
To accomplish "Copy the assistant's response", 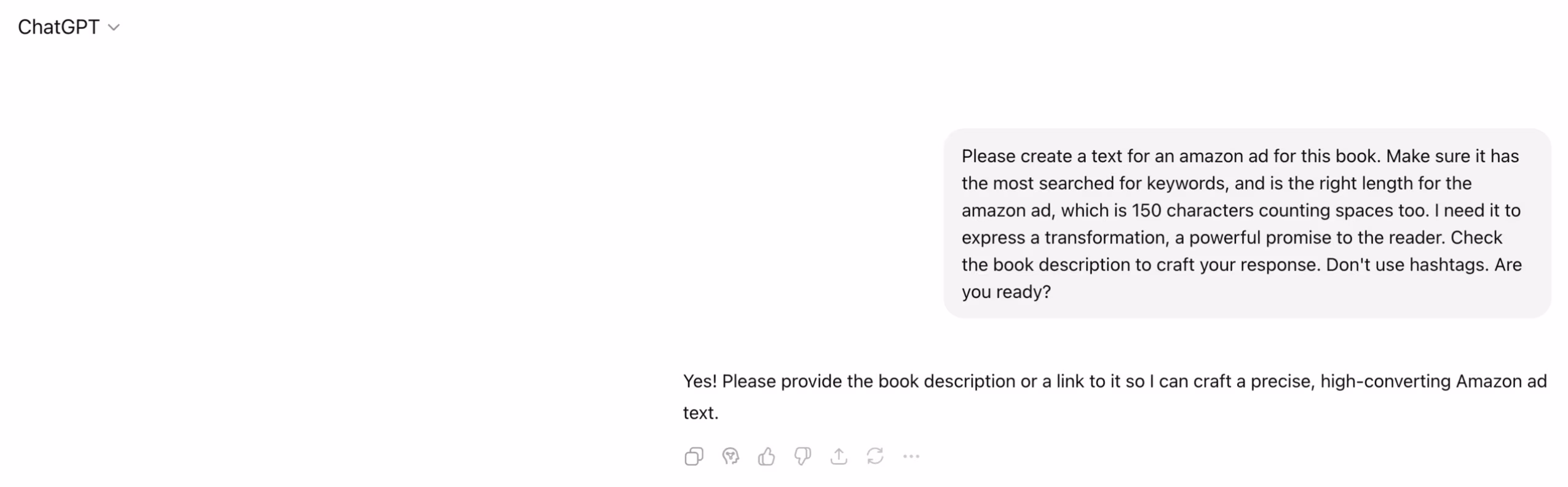I will point(694,456).
